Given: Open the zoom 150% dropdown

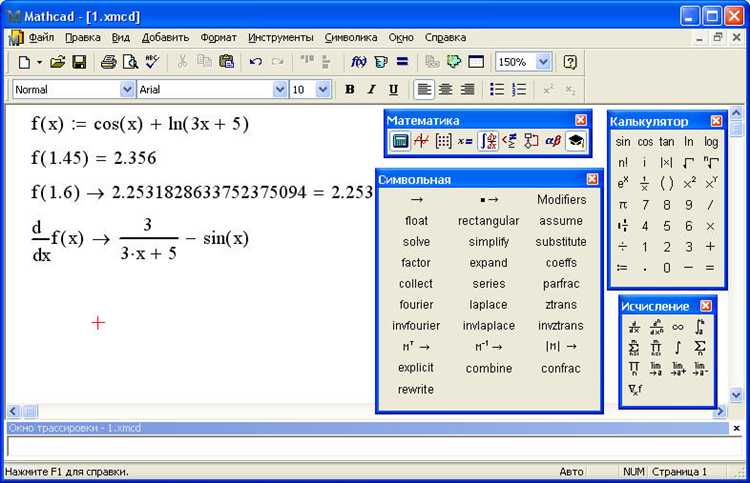Looking at the screenshot, I should pyautogui.click(x=543, y=62).
